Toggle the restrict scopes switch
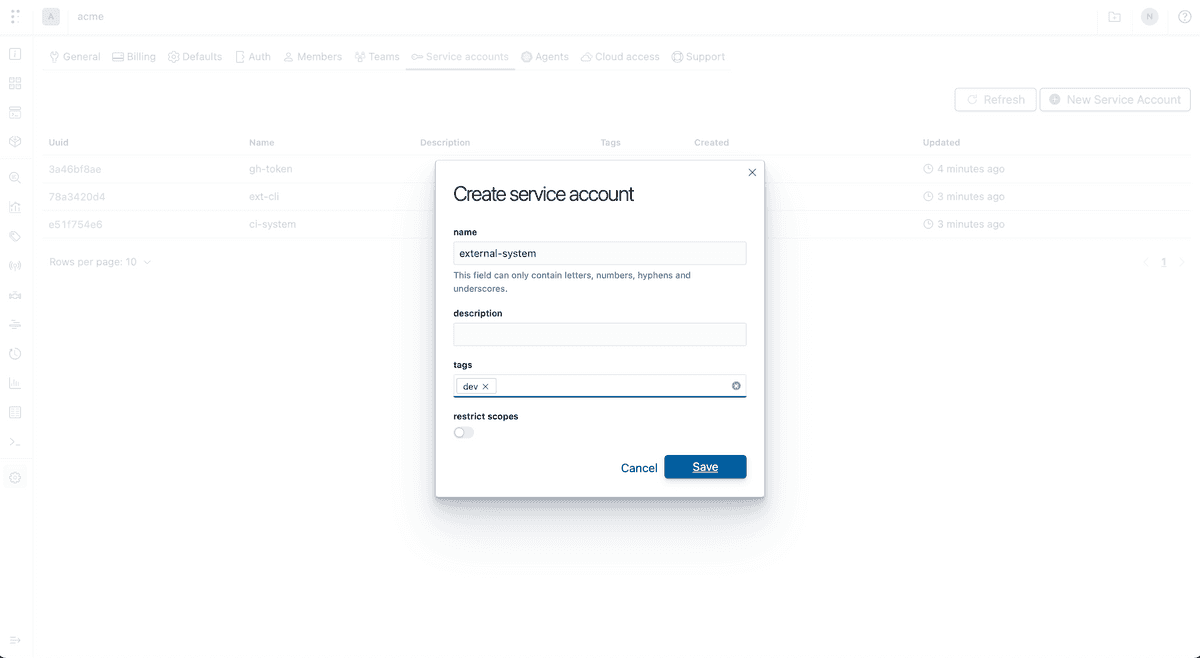Image resolution: width=1200 pixels, height=658 pixels. 464,432
